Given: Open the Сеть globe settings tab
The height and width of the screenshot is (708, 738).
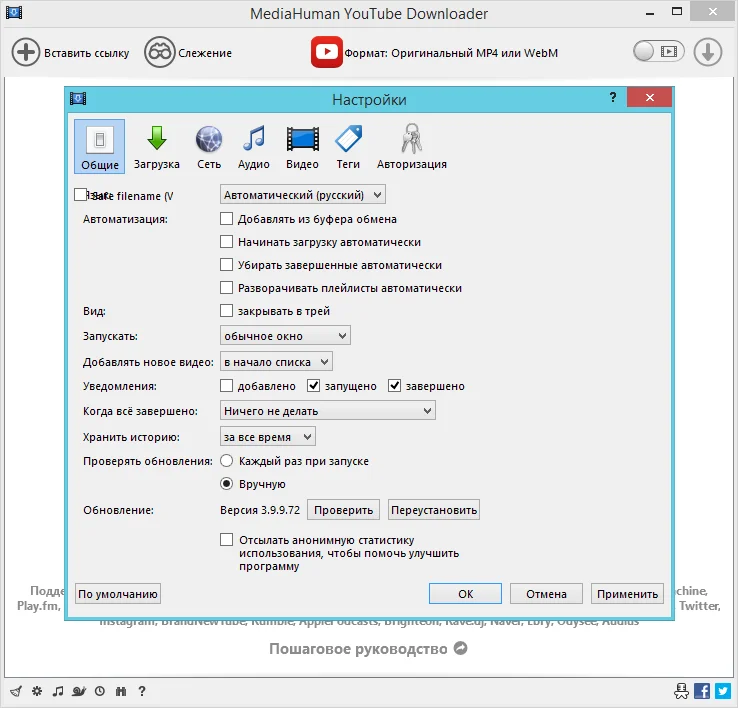Looking at the screenshot, I should (x=209, y=147).
